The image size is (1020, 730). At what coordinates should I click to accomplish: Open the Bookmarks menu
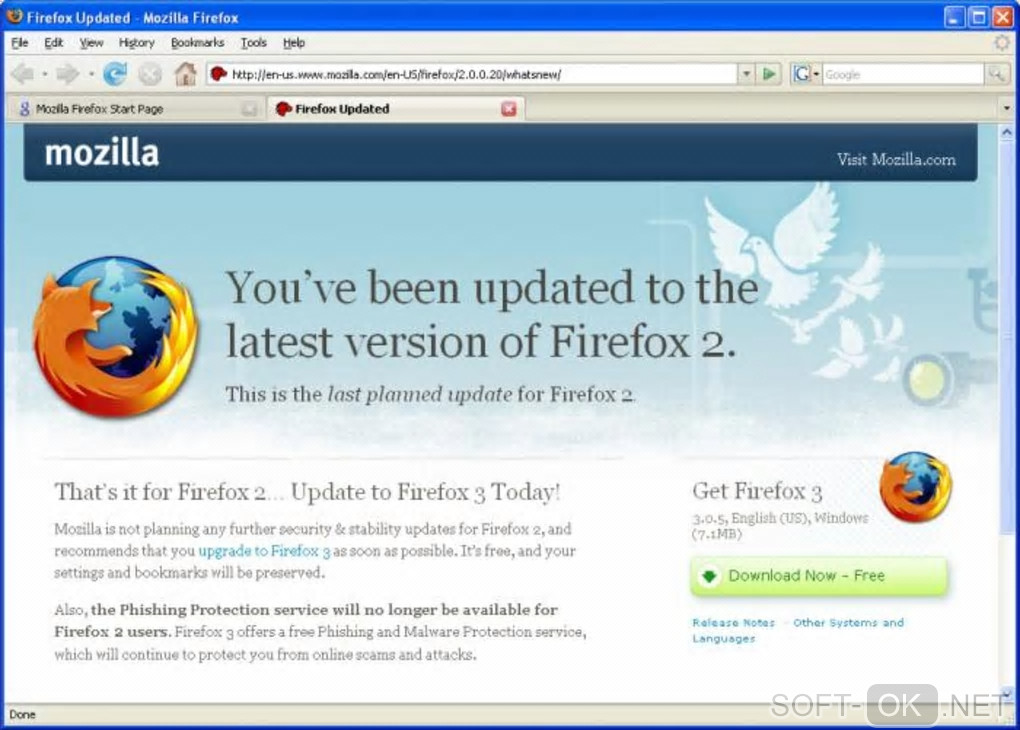click(197, 43)
